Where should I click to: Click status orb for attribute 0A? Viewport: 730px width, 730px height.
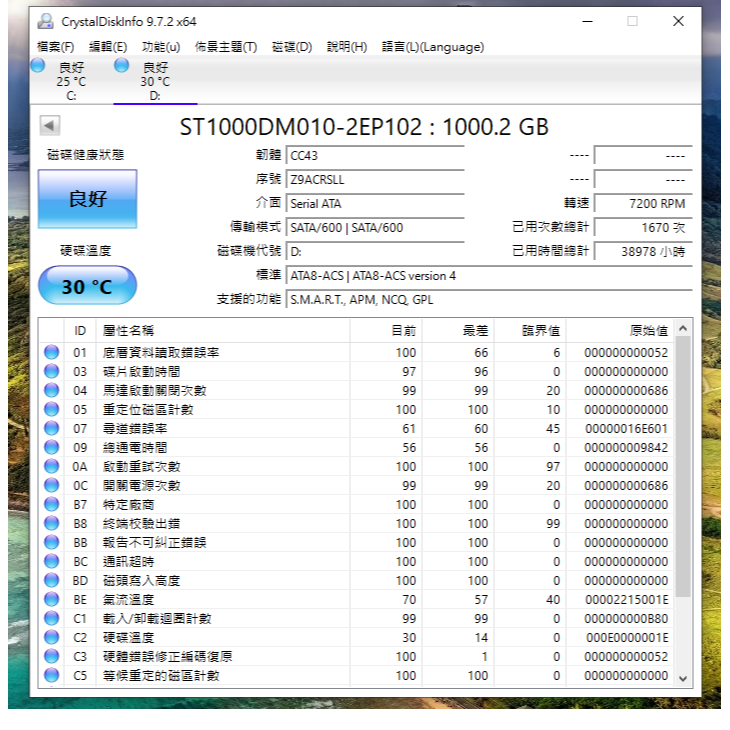[x=52, y=466]
